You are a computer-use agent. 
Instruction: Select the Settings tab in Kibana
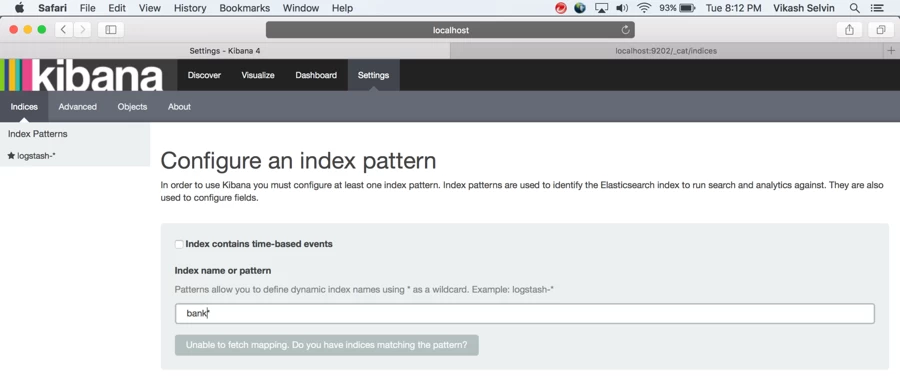click(373, 75)
